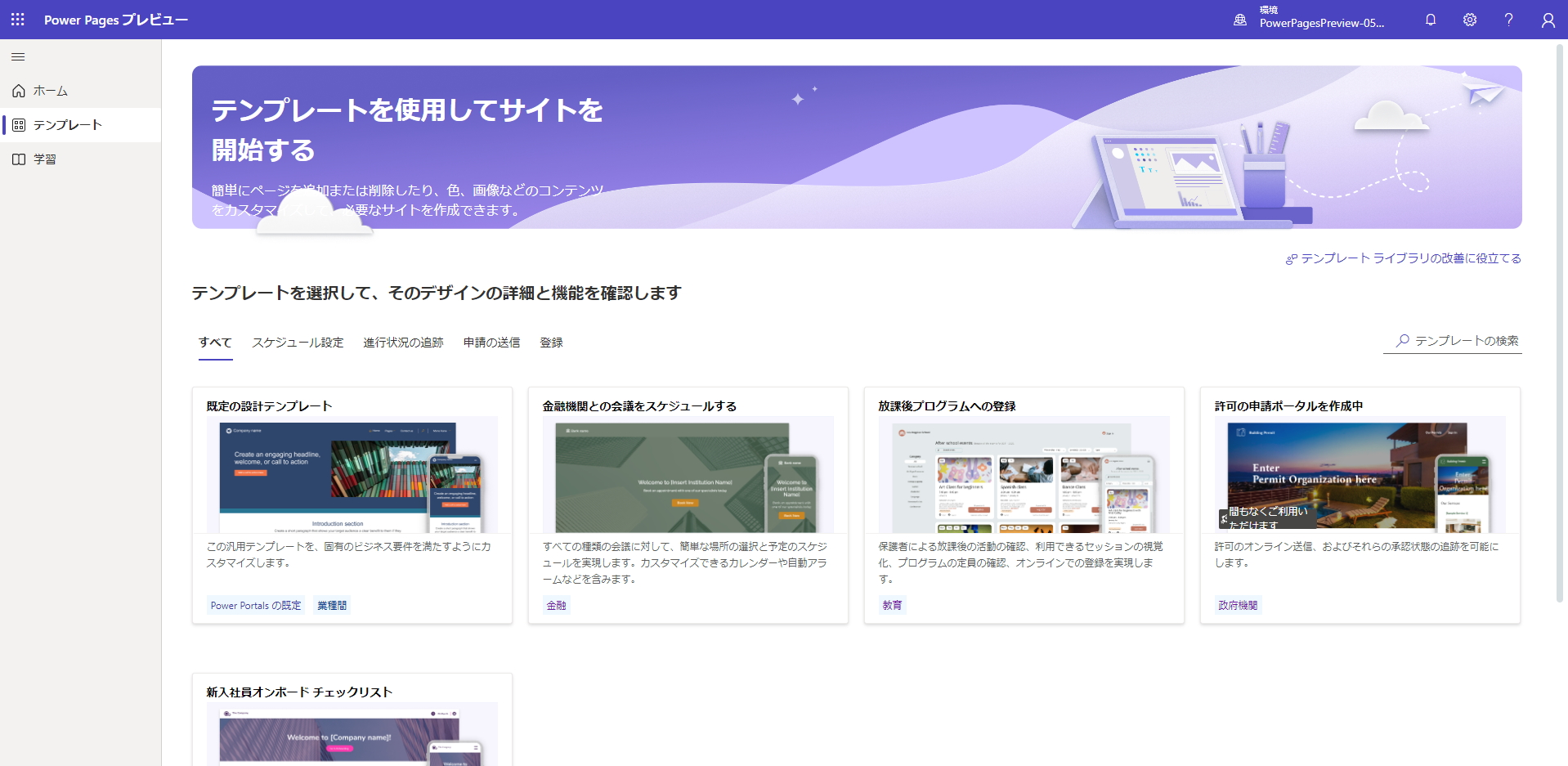Switch to the スケジュール設定 tab

(298, 343)
